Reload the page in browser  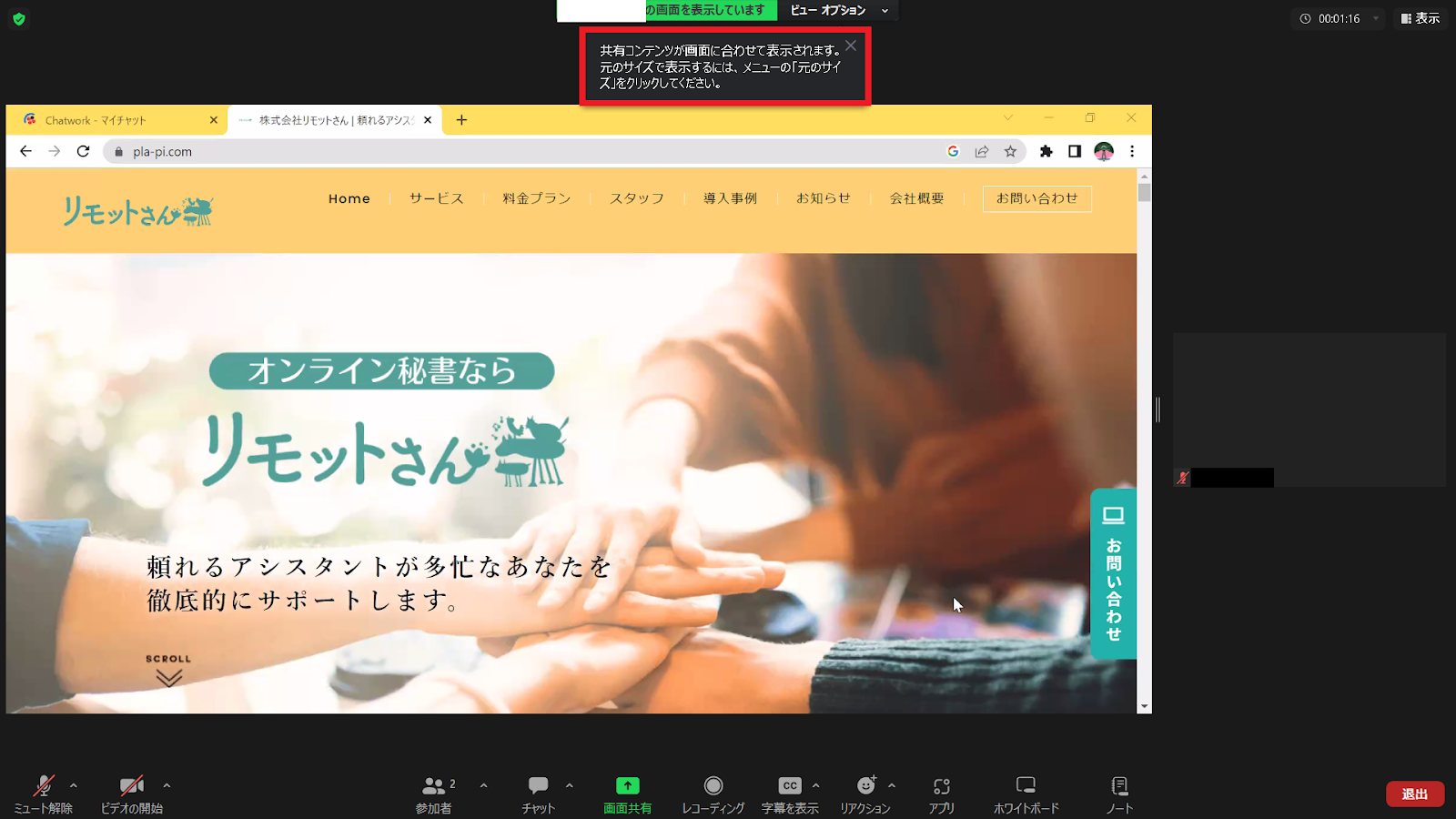pyautogui.click(x=83, y=151)
